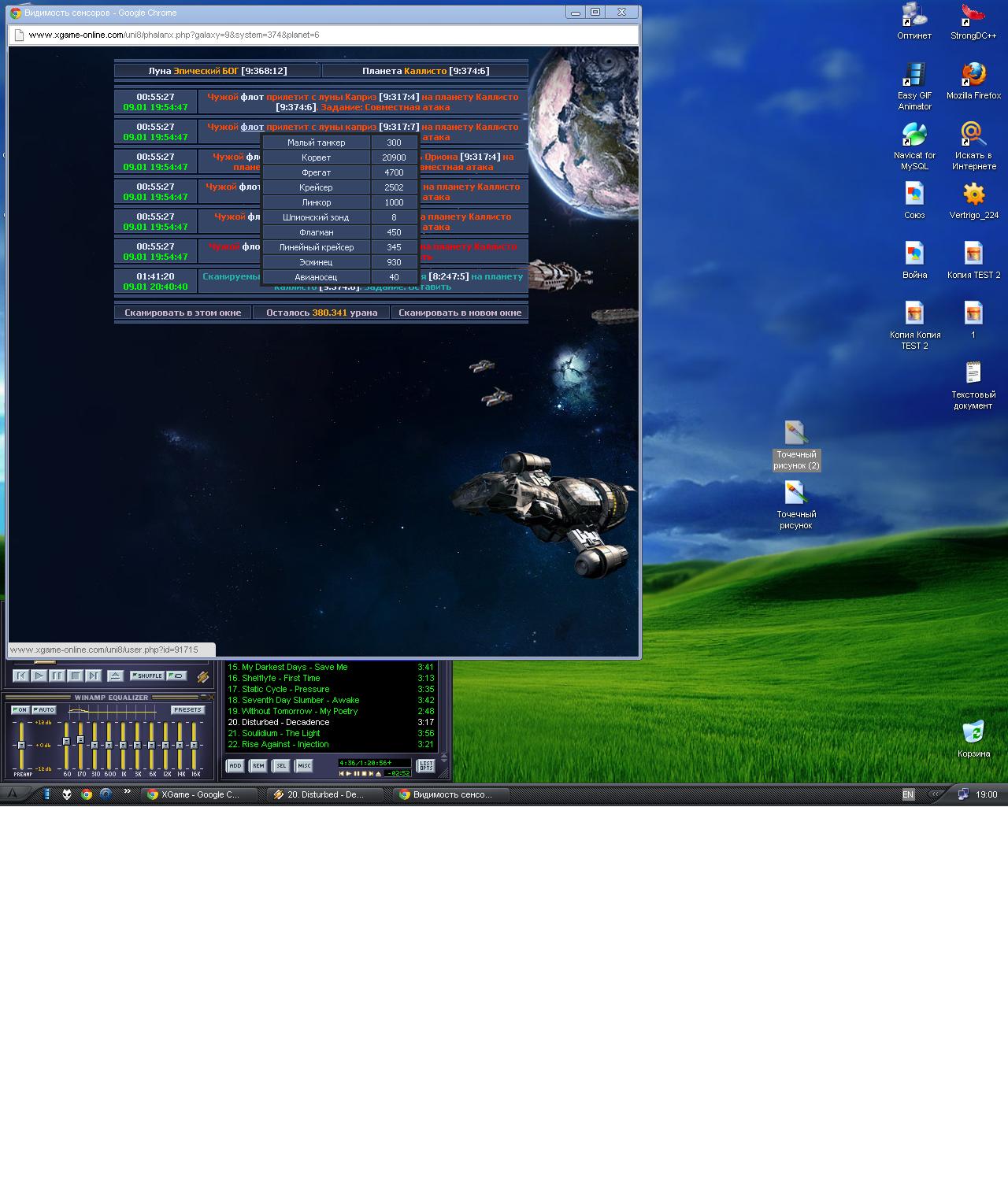This screenshot has height=1181, width=1008.
Task: Open the Оптинет desktop shortcut
Action: tap(914, 21)
